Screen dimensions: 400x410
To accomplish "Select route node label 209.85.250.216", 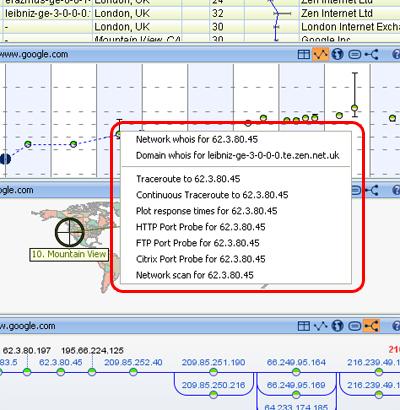I will point(213,385).
